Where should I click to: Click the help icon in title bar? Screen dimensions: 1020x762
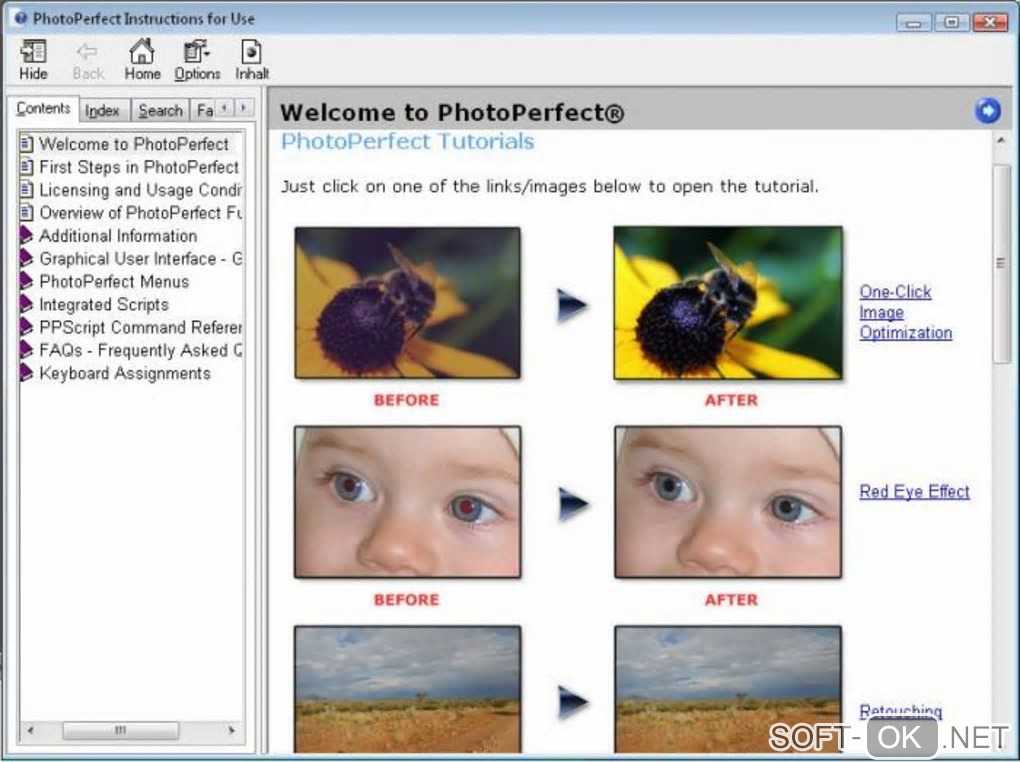[21, 18]
